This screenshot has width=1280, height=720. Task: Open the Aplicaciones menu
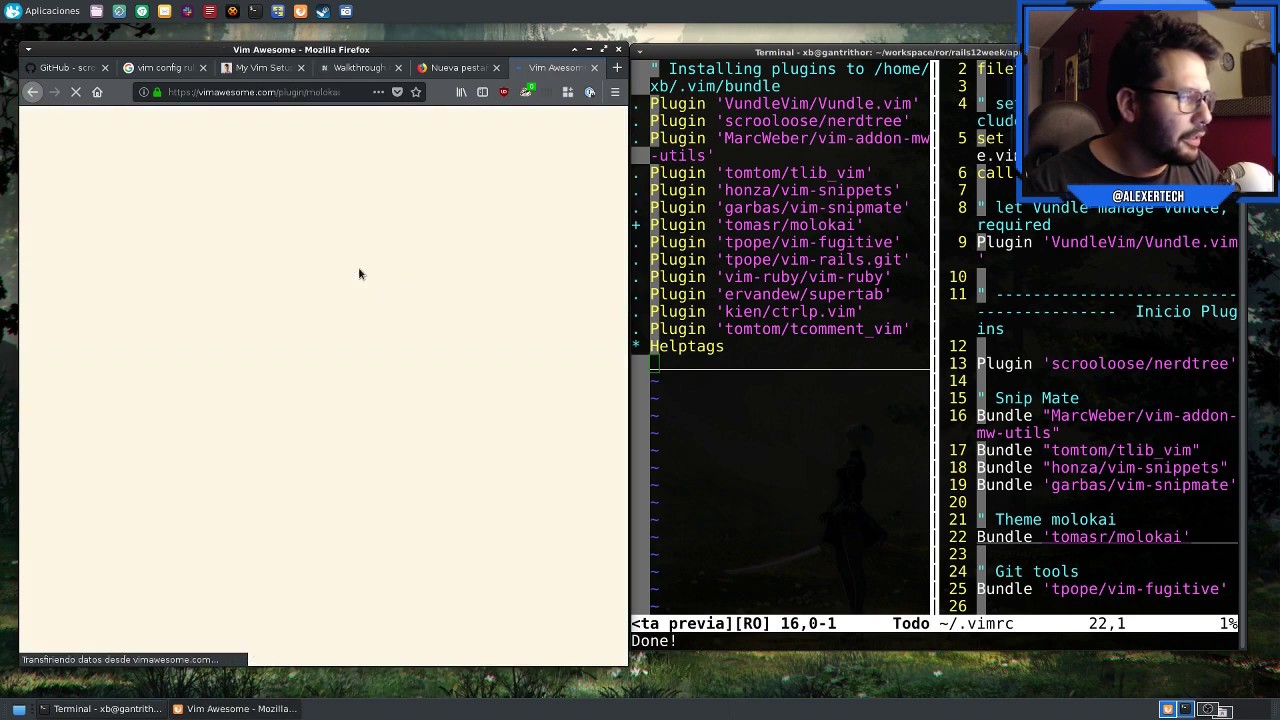(42, 11)
